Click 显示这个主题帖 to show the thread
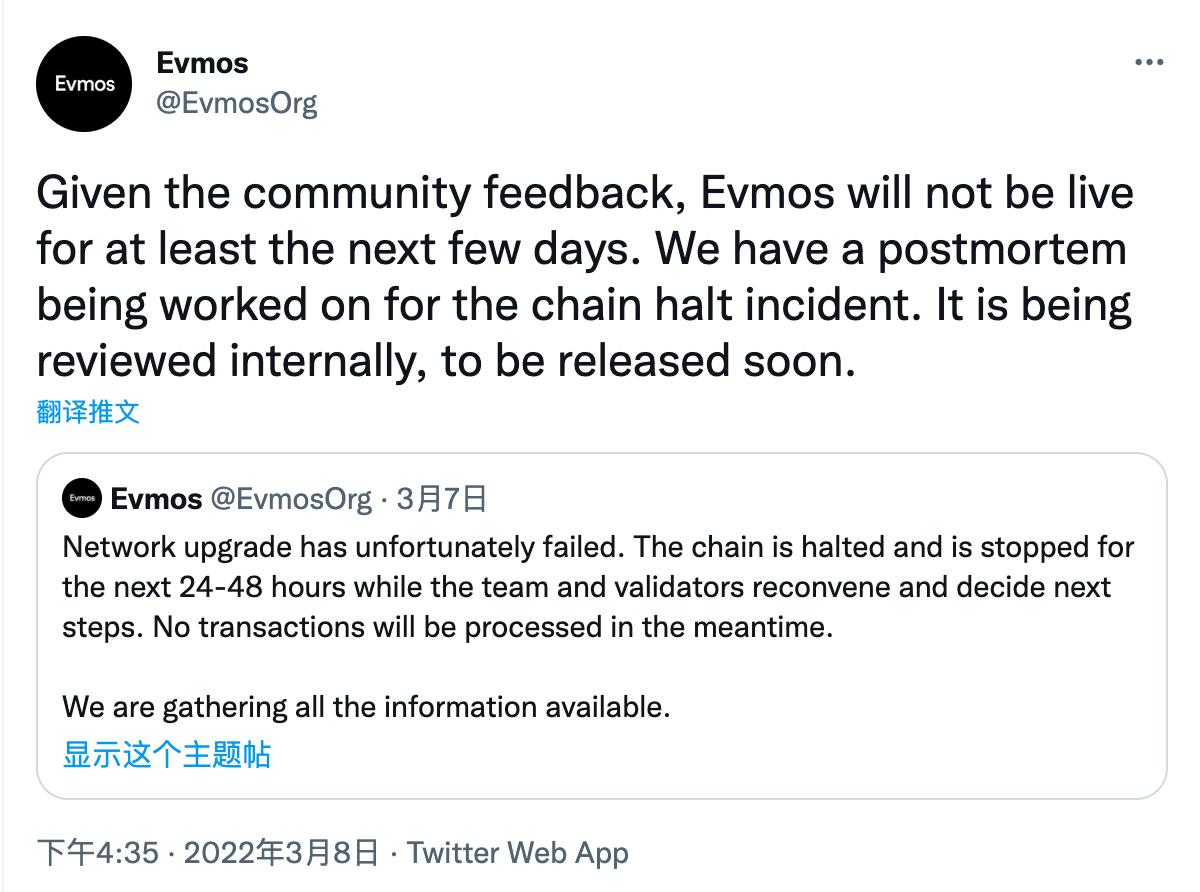The width and height of the screenshot is (1200, 892). tap(166, 753)
